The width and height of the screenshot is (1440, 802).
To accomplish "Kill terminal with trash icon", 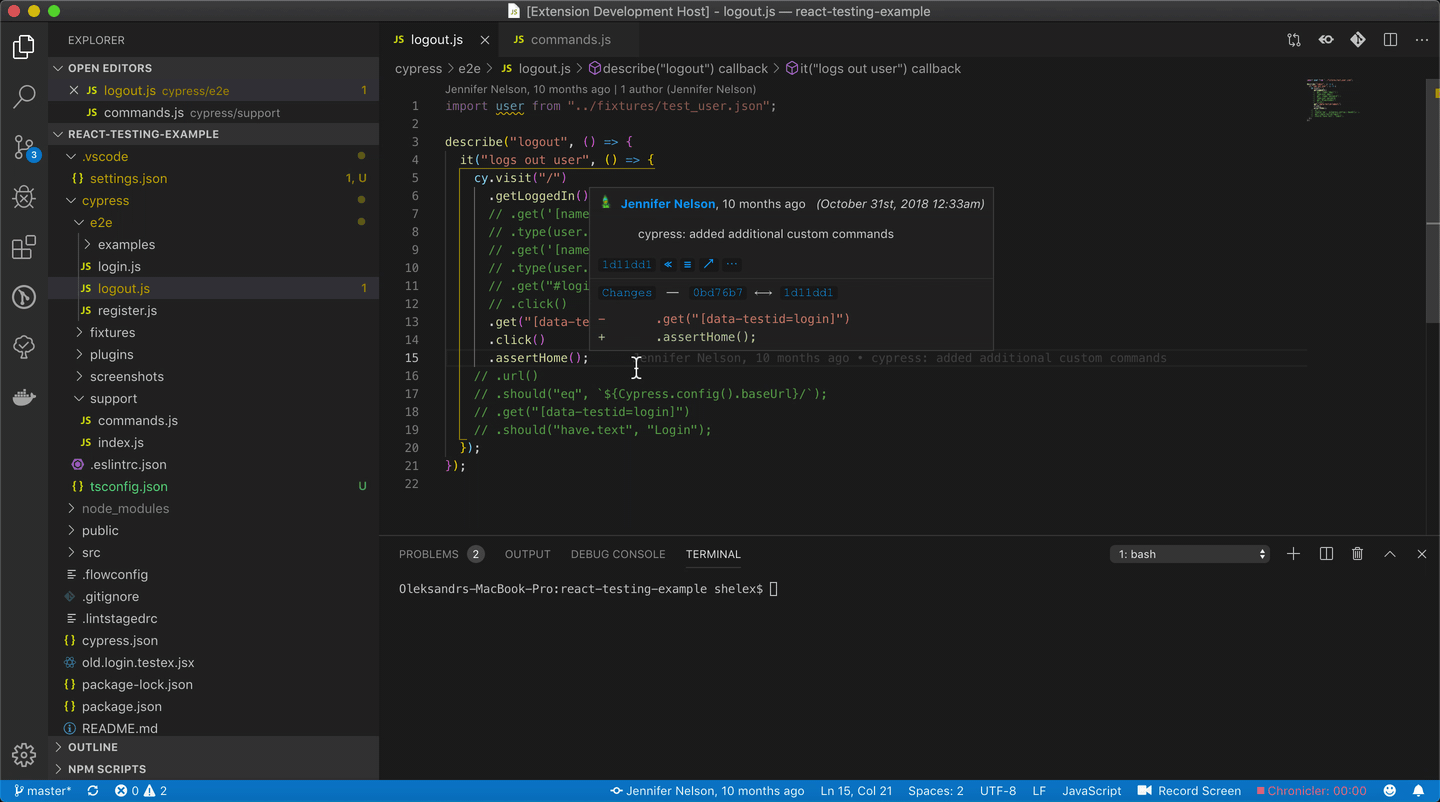I will click(1357, 554).
